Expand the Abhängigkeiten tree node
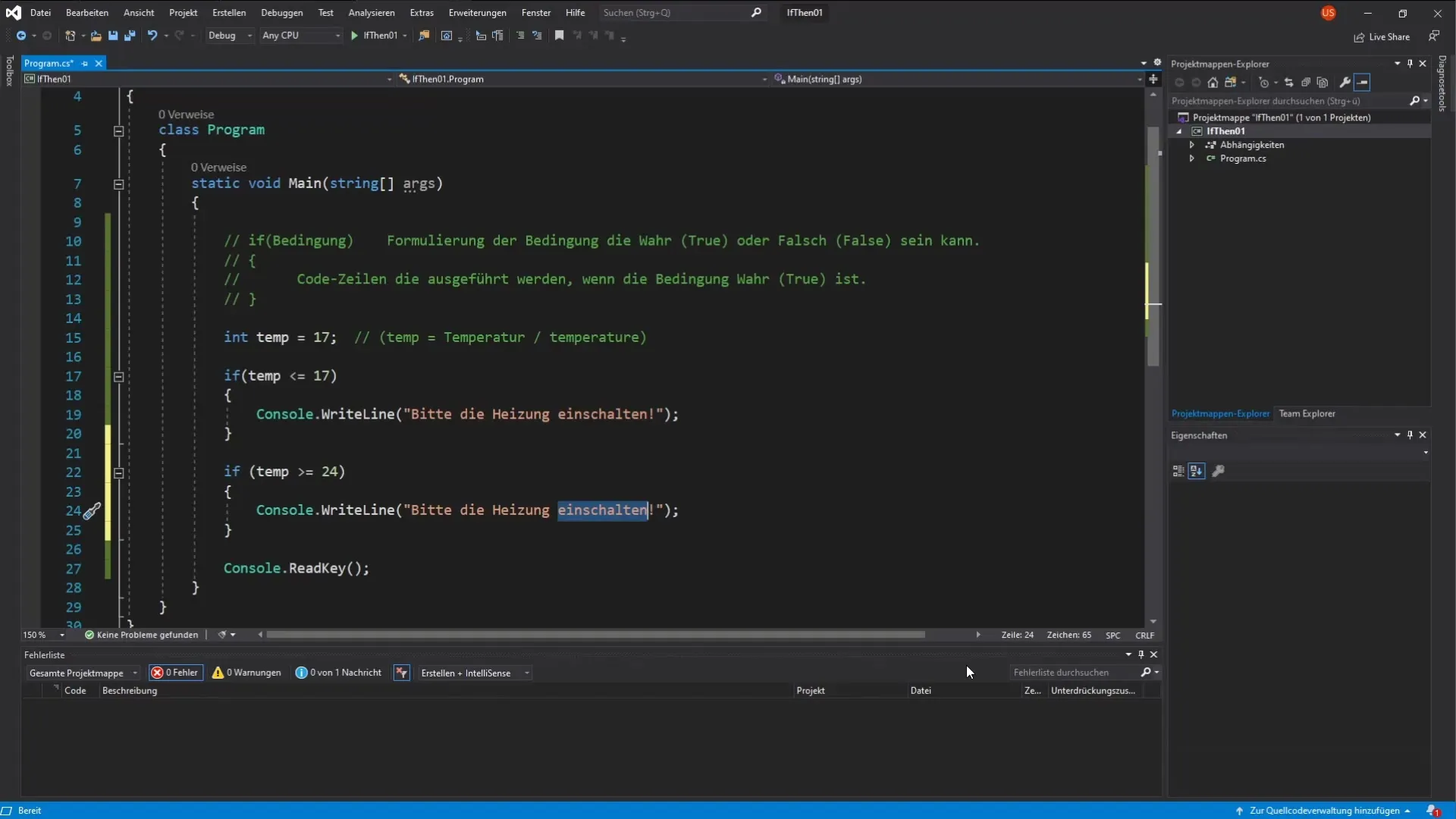The height and width of the screenshot is (819, 1456). point(1192,145)
